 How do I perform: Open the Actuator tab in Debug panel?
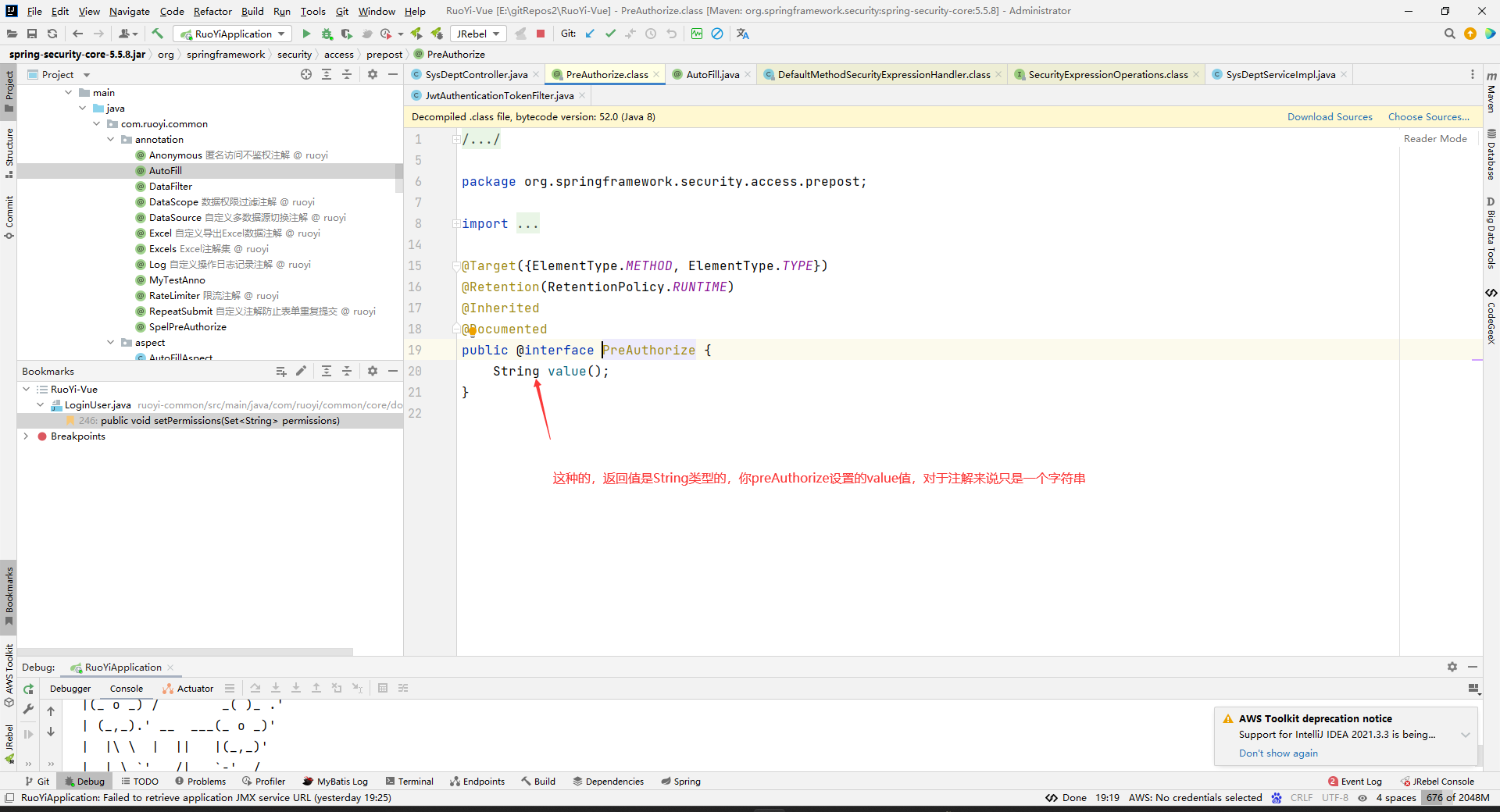click(188, 689)
